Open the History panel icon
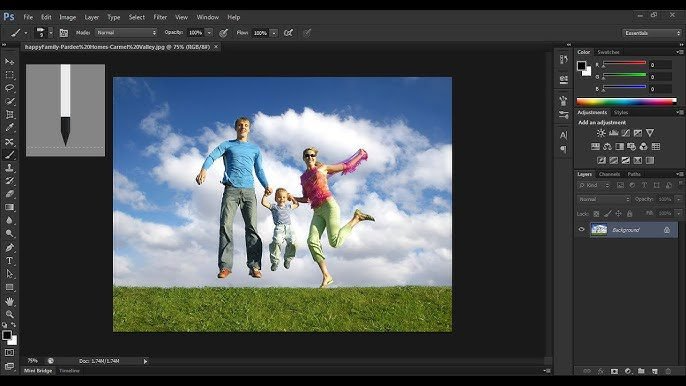 pos(564,59)
